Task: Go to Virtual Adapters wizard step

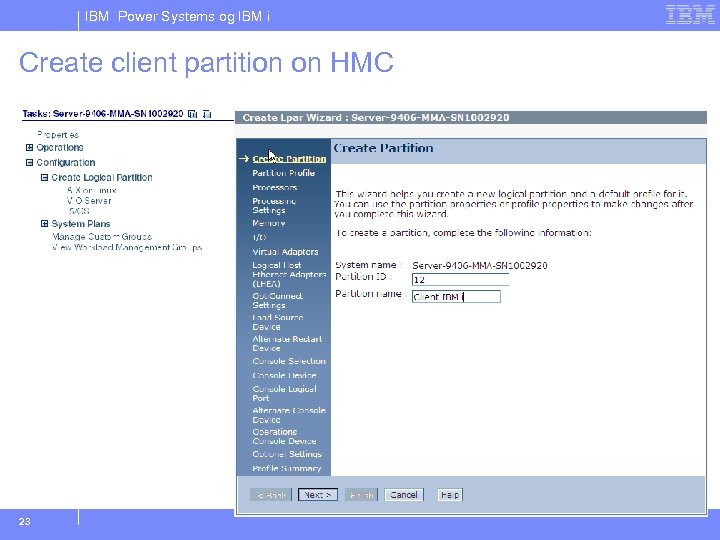Action: pyautogui.click(x=285, y=252)
